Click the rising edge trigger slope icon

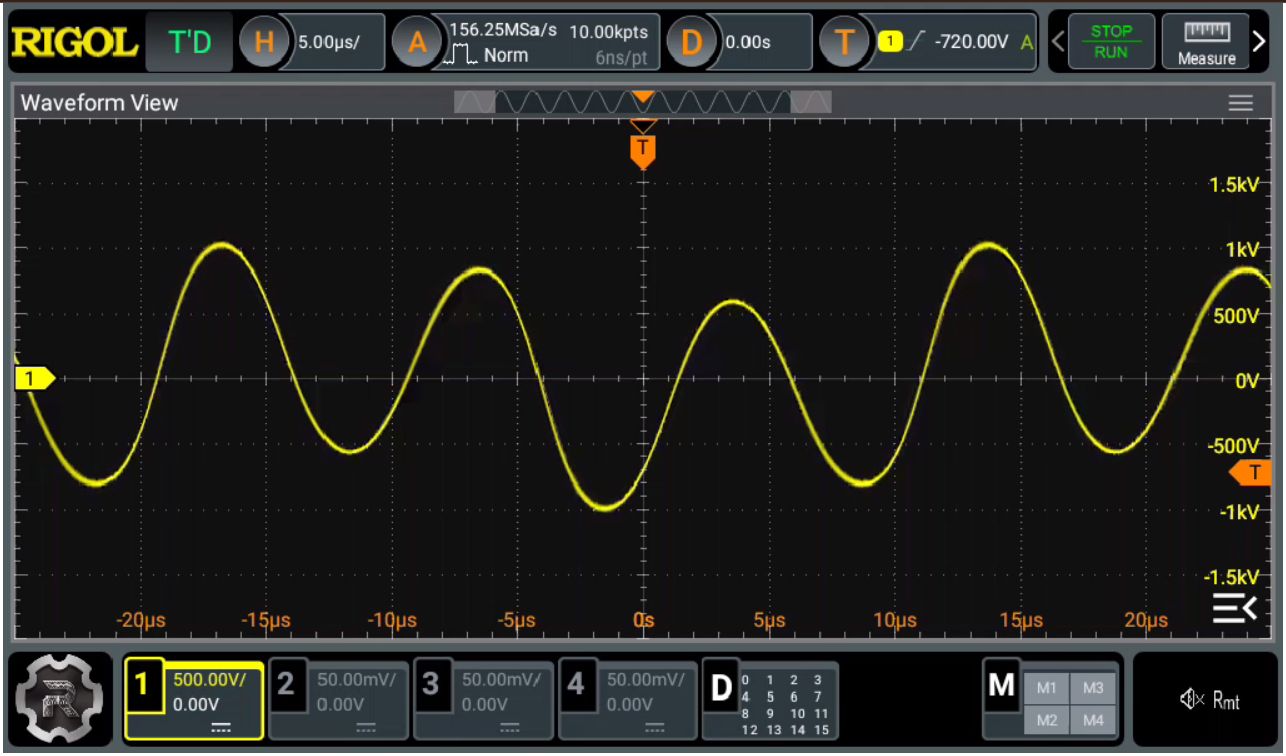point(916,42)
